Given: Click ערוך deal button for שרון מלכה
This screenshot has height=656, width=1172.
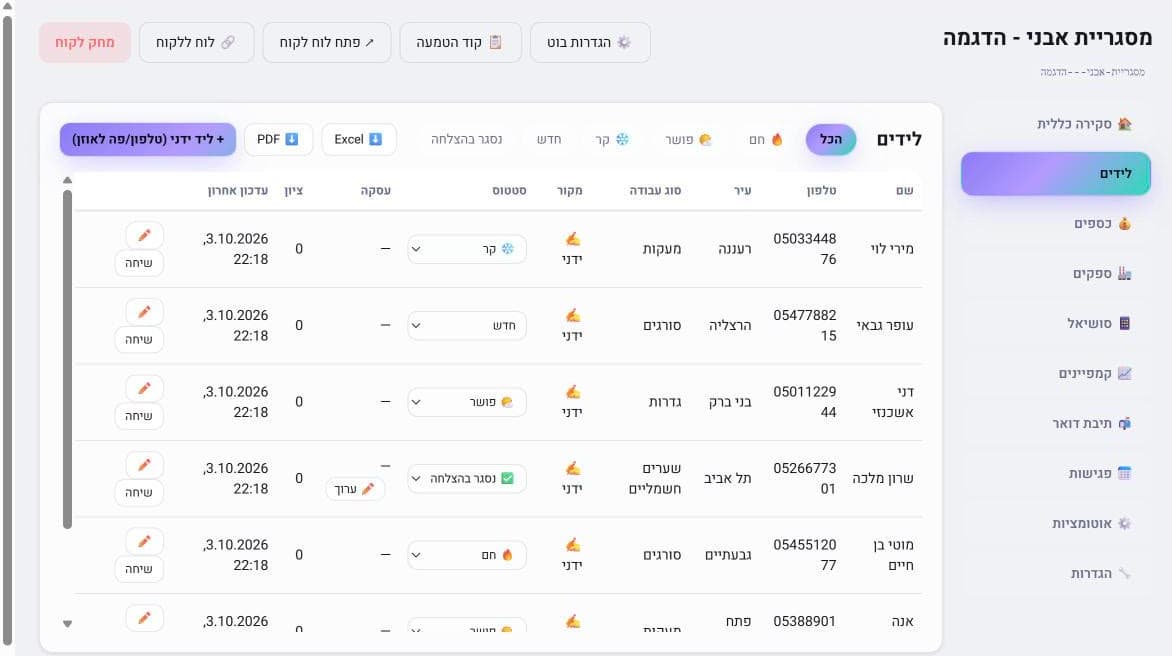Looking at the screenshot, I should pyautogui.click(x=356, y=489).
